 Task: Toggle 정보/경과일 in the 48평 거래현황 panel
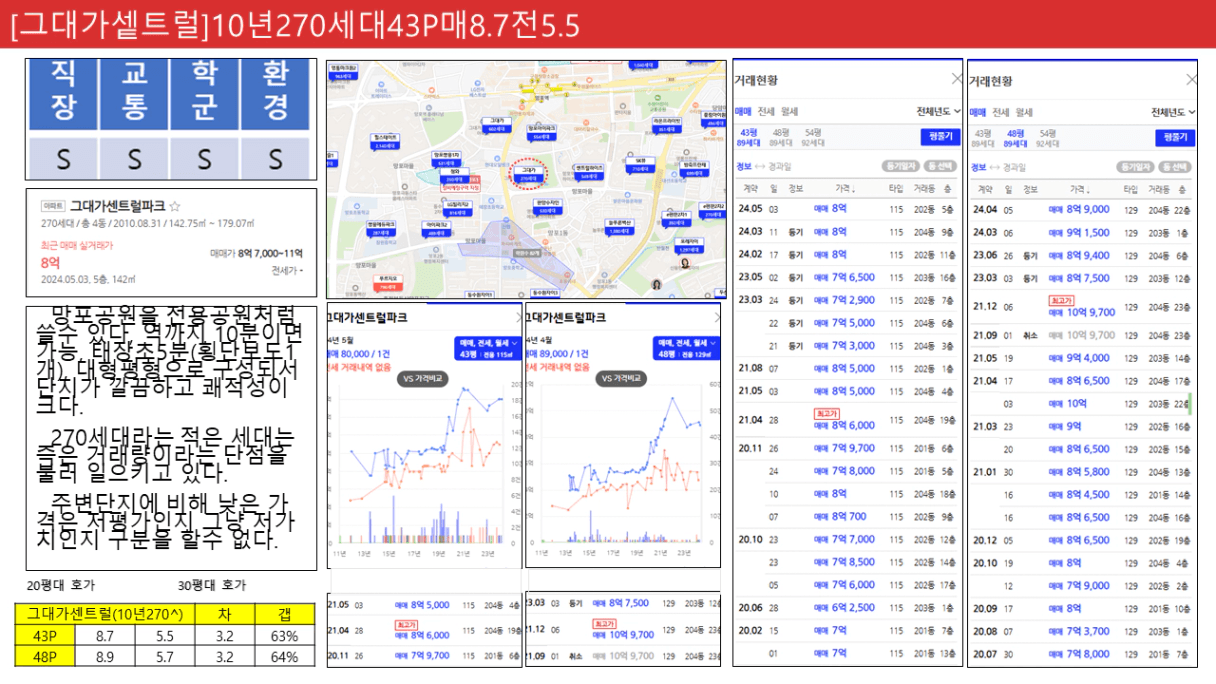[x=997, y=166]
